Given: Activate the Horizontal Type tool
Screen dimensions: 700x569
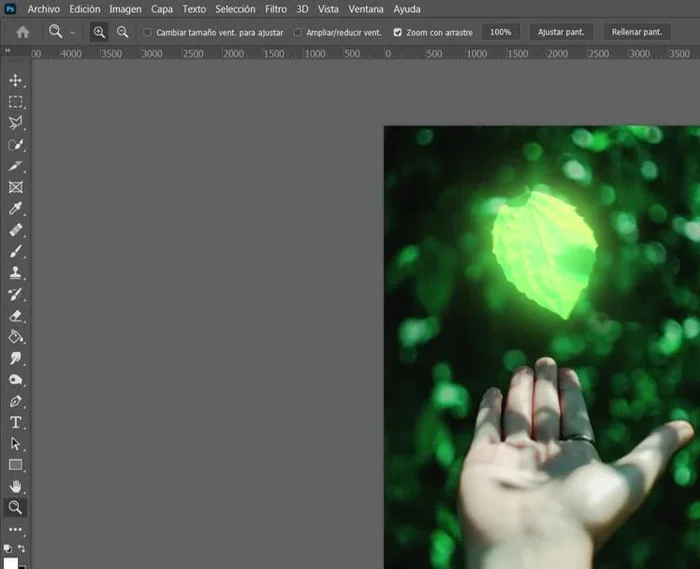Looking at the screenshot, I should [15, 422].
